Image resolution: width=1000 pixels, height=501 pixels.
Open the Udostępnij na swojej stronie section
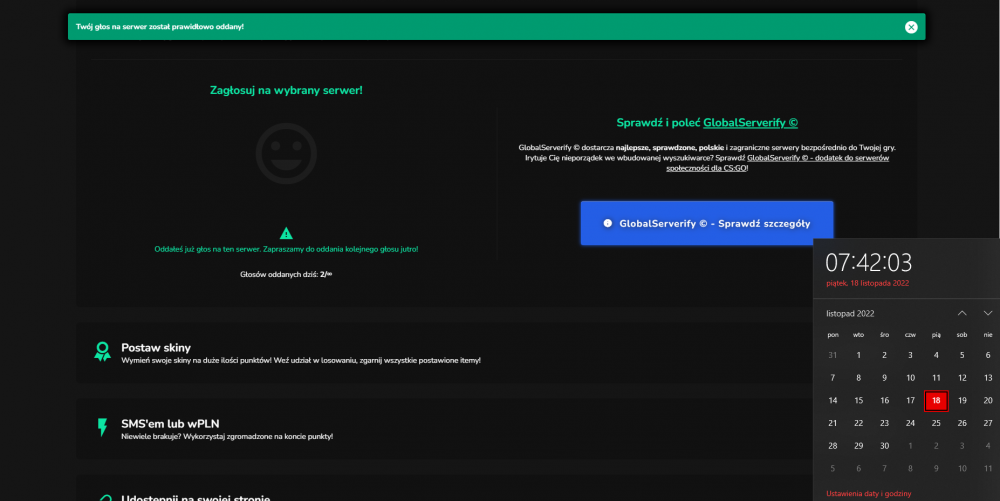(x=443, y=488)
